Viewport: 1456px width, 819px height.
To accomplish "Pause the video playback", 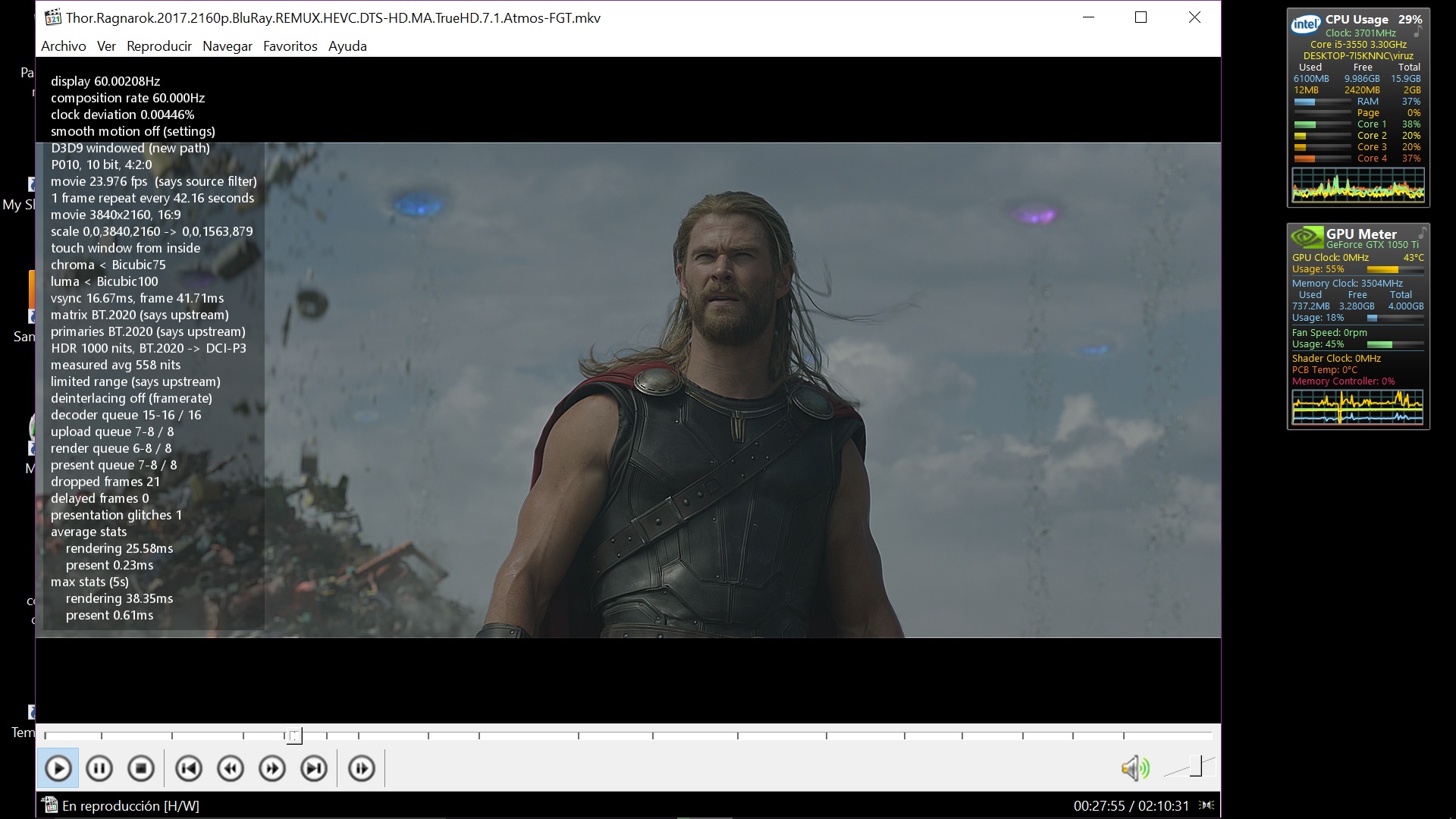I will point(99,769).
